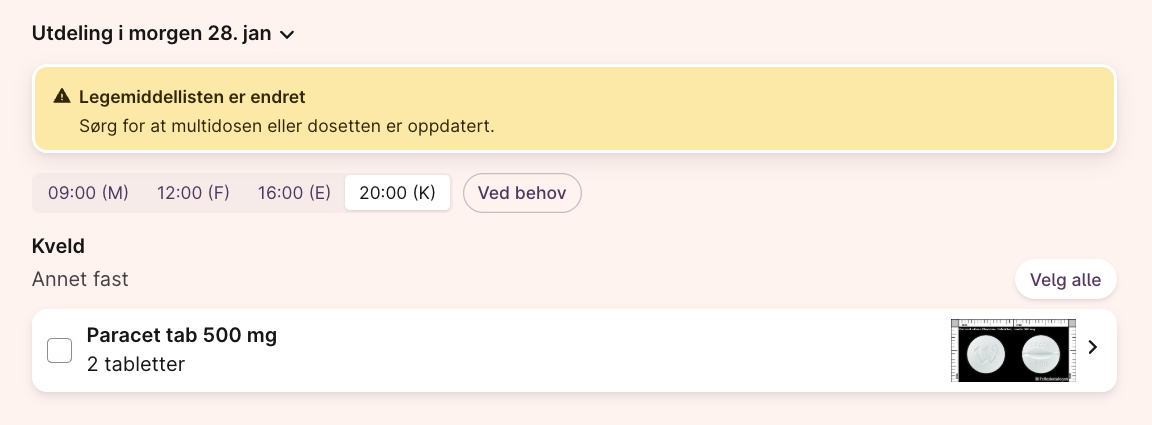Tick the Paracet tab 500 mg checkbox

point(60,350)
